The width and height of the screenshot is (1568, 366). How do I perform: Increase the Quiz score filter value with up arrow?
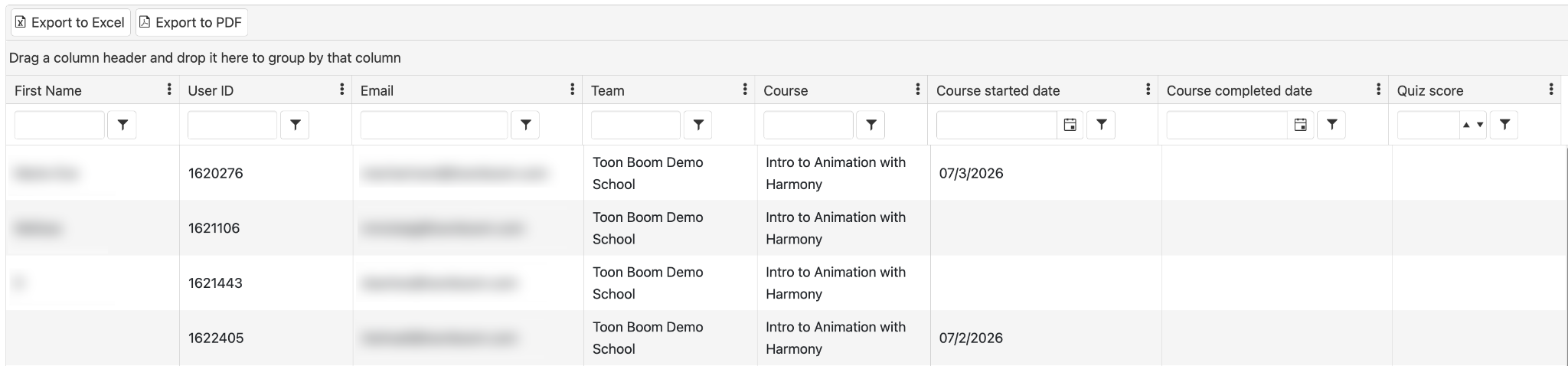(1466, 125)
